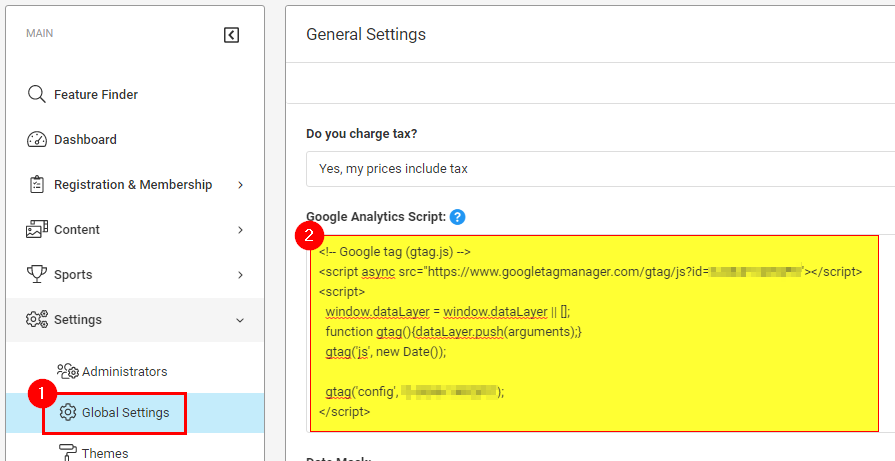The image size is (895, 461).
Task: Click the closing '</script>' last line
Action: 344,411
